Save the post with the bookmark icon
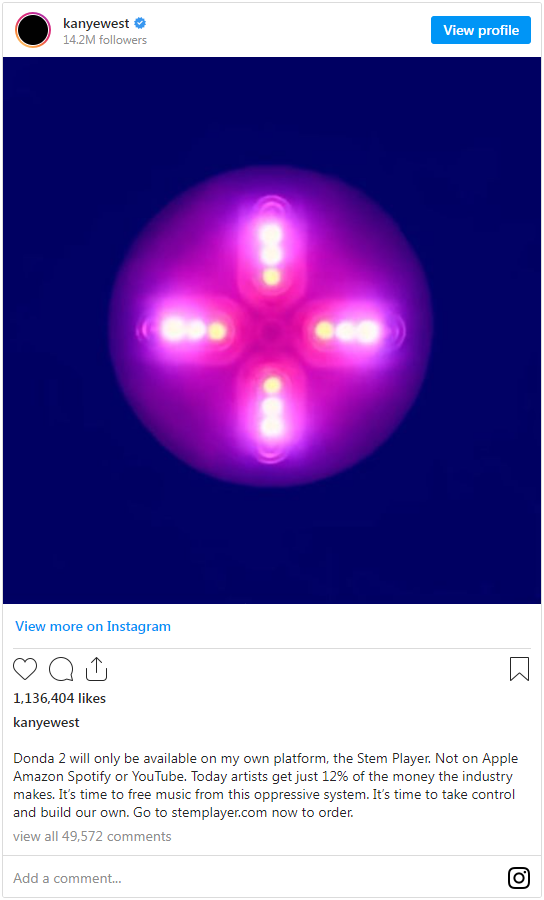 click(519, 669)
